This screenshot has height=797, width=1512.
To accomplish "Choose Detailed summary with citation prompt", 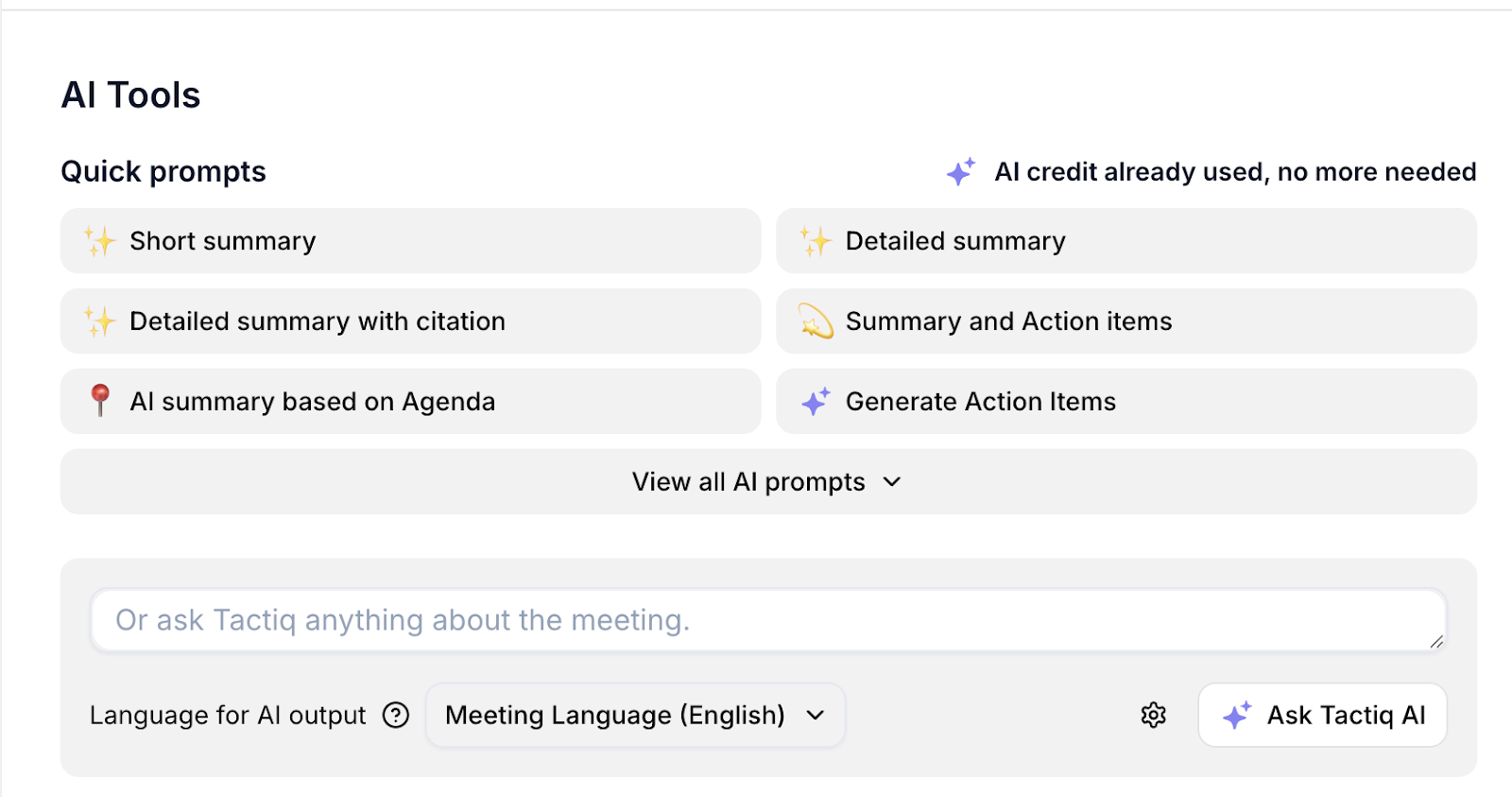I will point(411,321).
